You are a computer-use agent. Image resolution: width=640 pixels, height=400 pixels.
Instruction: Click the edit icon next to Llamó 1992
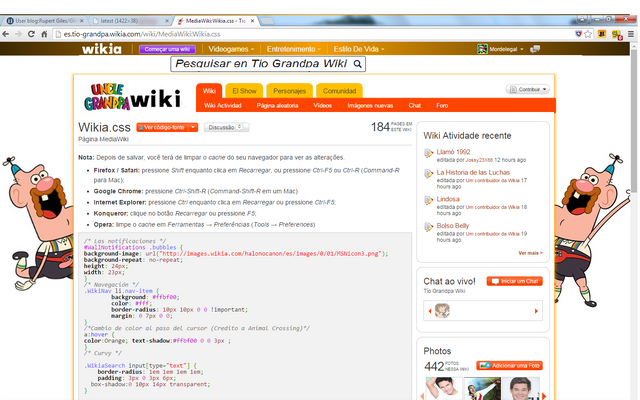pos(429,153)
